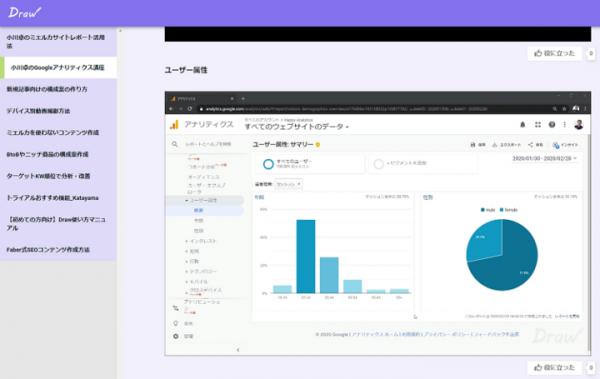The width and height of the screenshot is (600, 379).
Task: Open Chrome three-dot menu
Action: (585, 109)
